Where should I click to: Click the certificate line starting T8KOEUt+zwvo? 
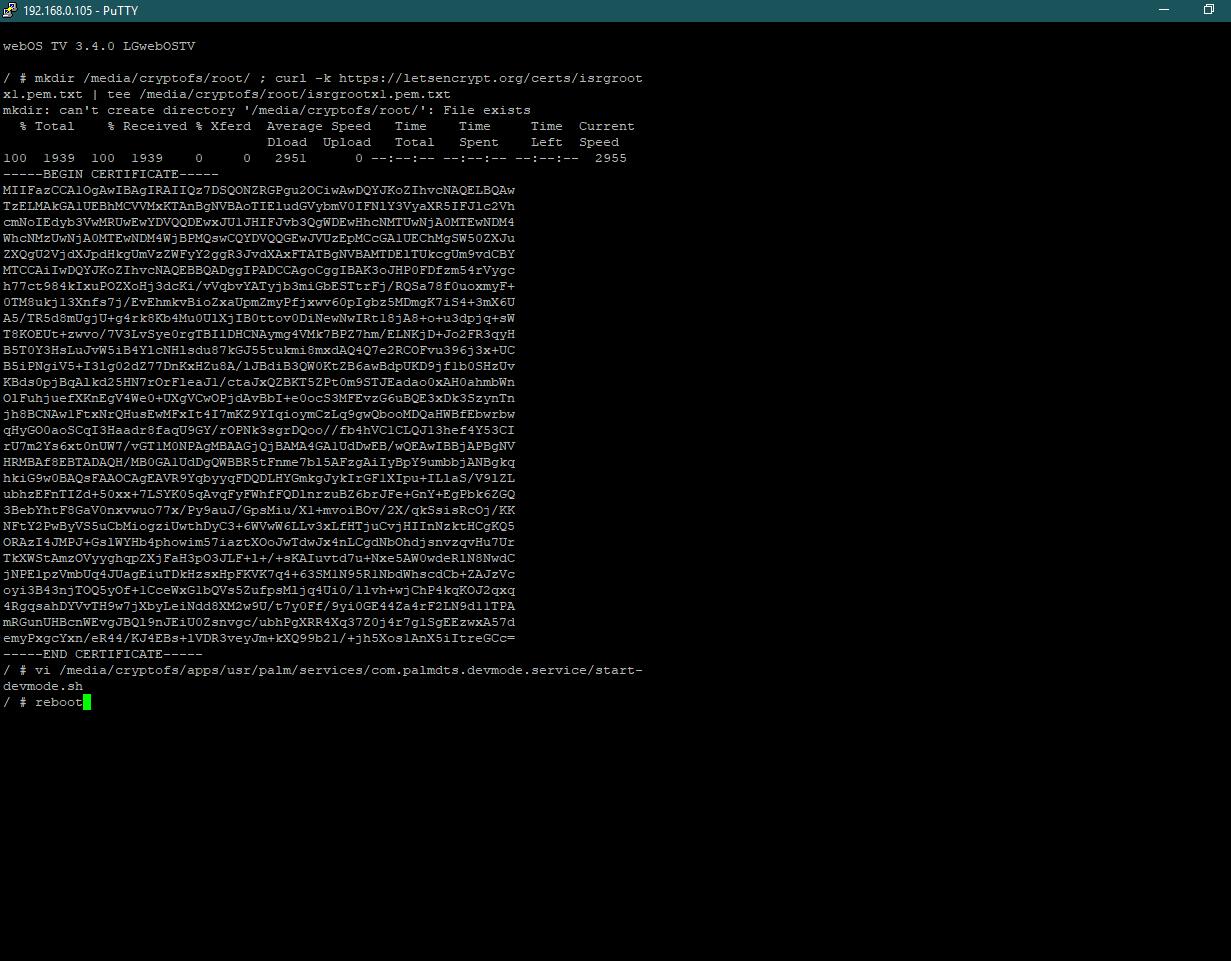[x=259, y=334]
